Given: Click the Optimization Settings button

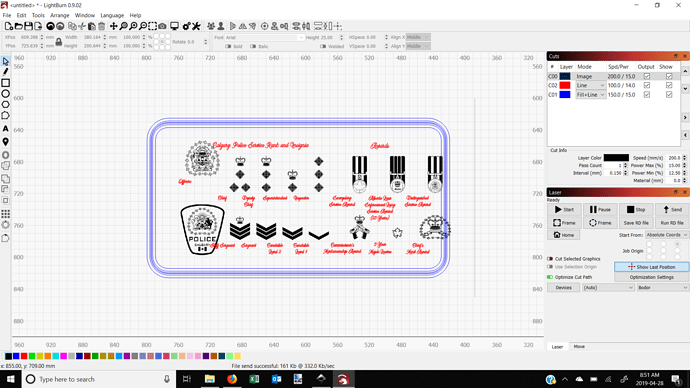Looking at the screenshot, I should tap(651, 277).
